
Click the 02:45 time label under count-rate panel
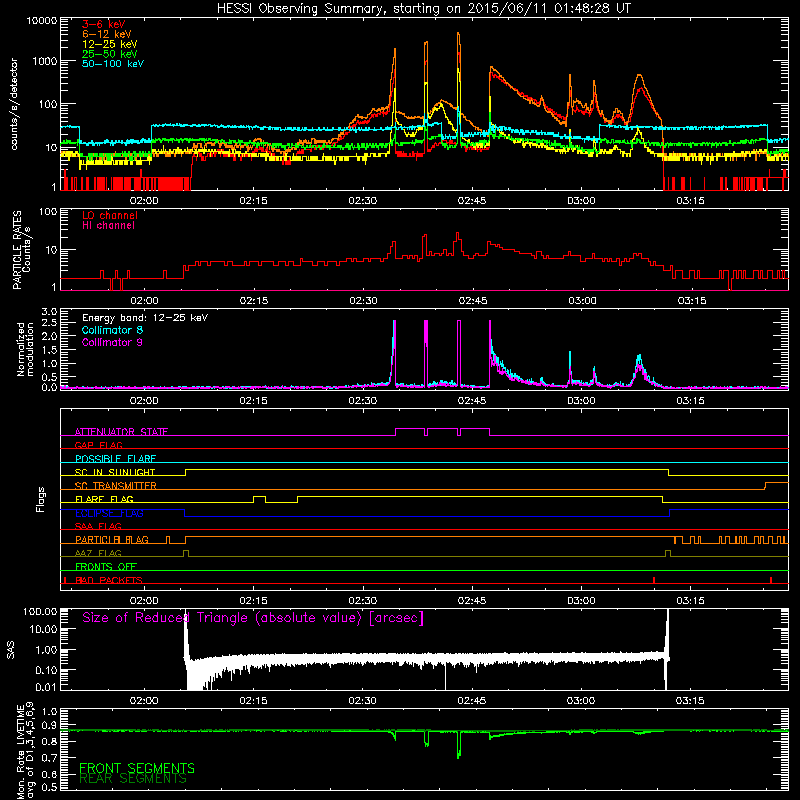point(472,201)
